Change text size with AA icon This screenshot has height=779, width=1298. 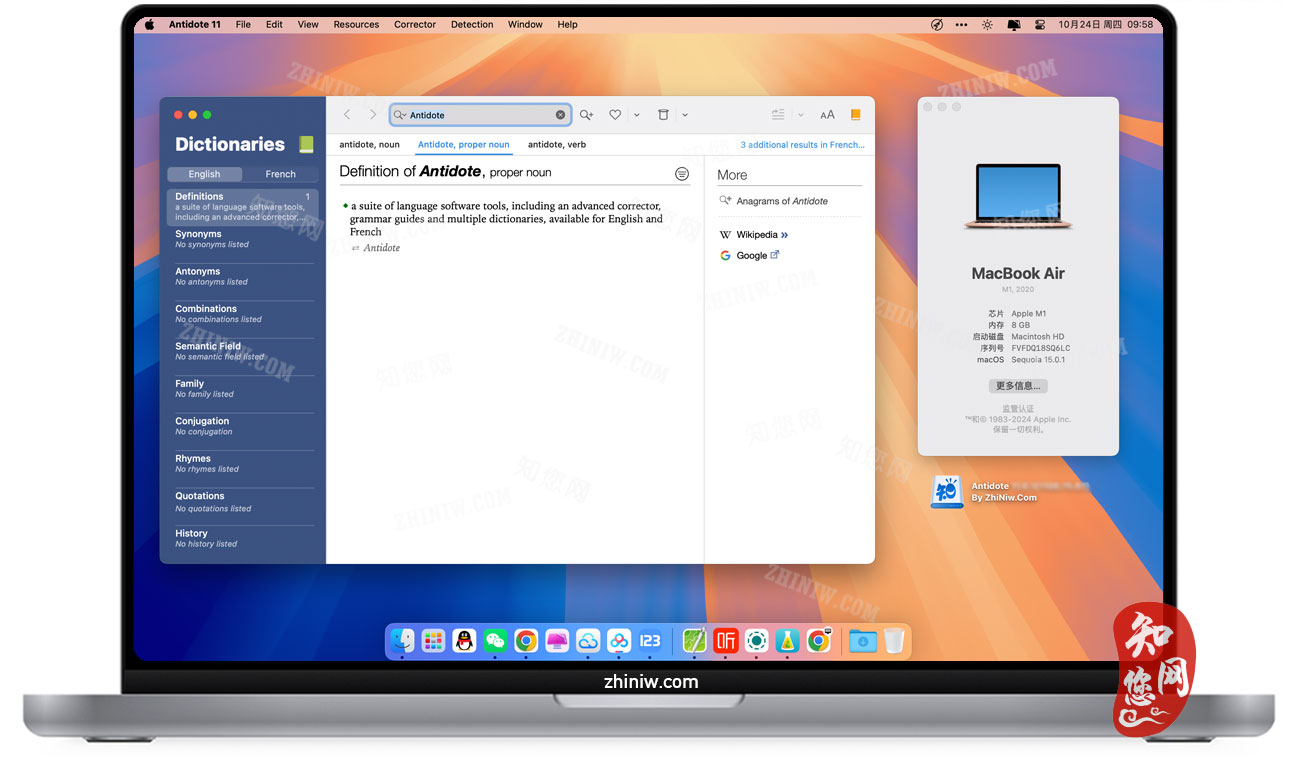[x=827, y=115]
